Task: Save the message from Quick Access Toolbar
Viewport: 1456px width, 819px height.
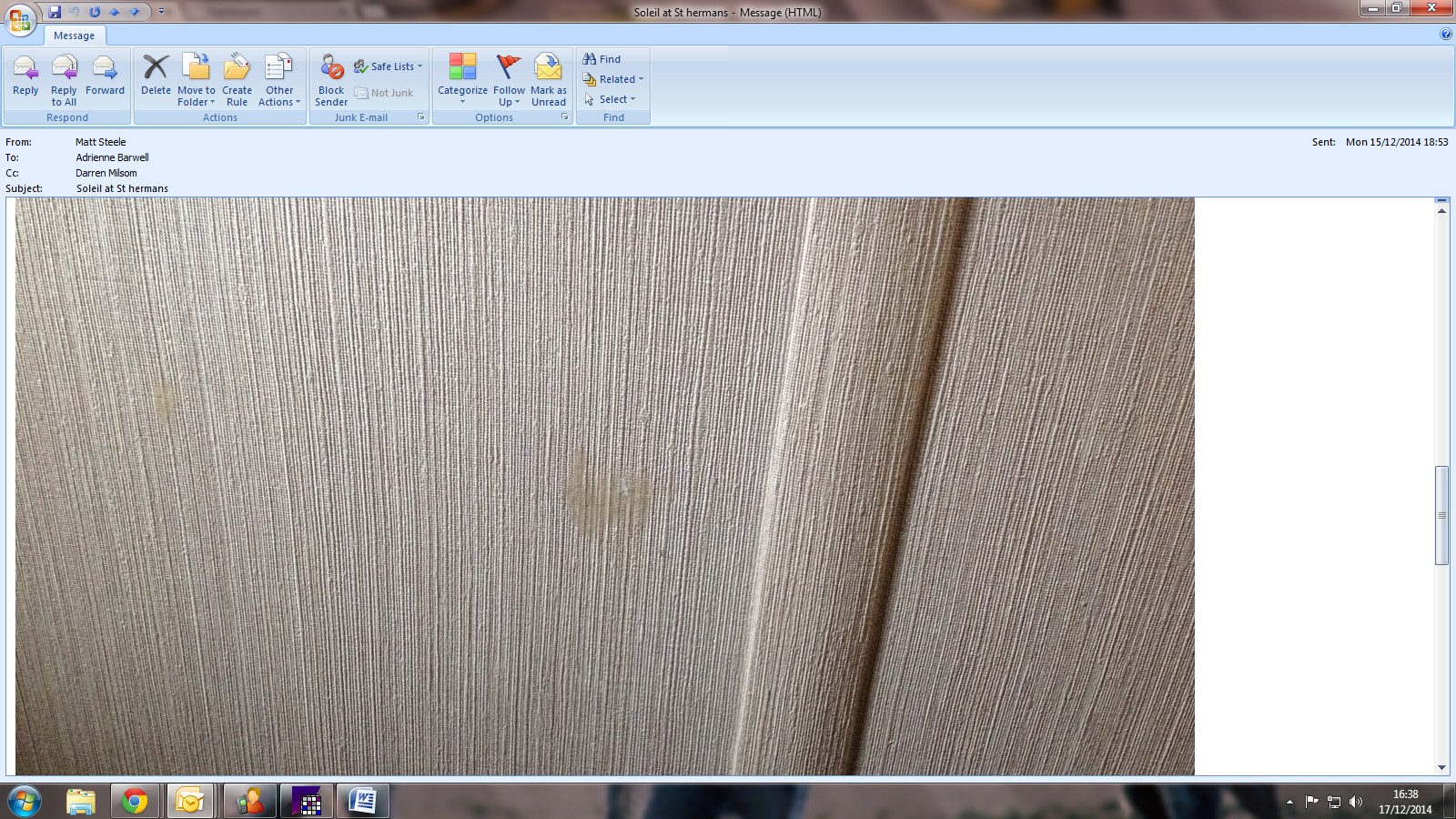Action: 55,12
